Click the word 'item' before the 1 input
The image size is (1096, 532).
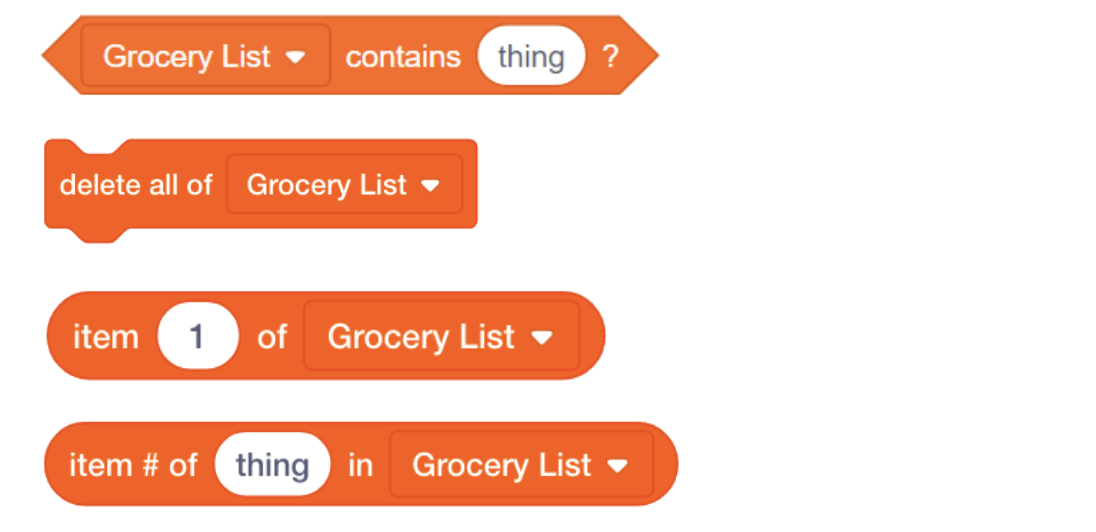[105, 337]
